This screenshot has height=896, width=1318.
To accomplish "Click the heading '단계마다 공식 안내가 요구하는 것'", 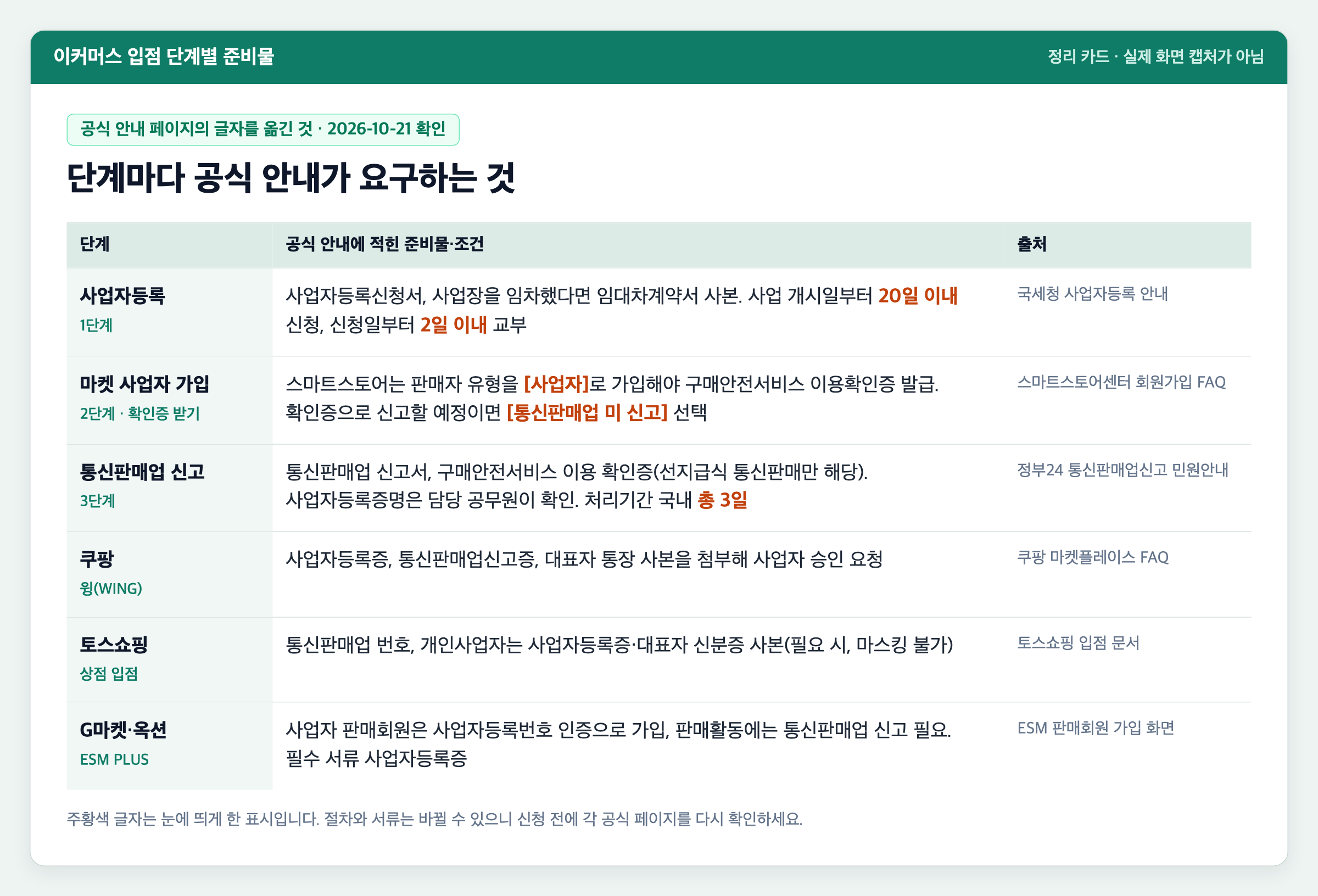I will [x=291, y=177].
